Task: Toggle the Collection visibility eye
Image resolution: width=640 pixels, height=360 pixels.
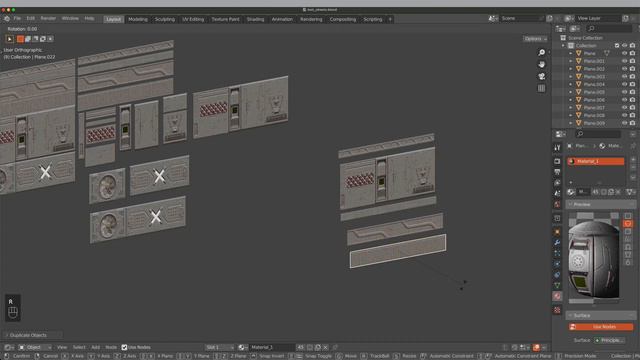Action: (624, 46)
